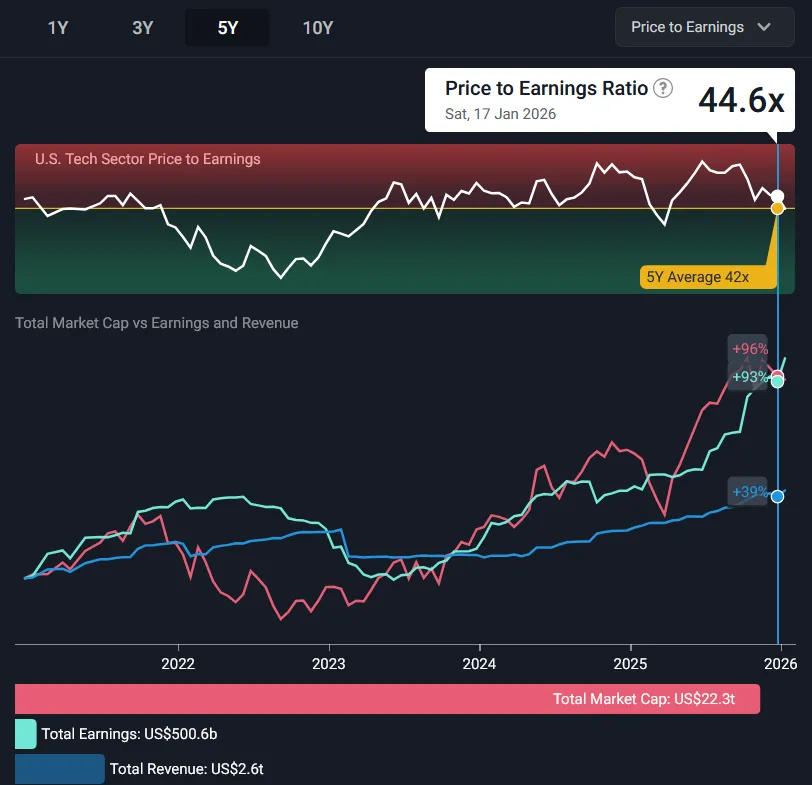The height and width of the screenshot is (785, 812).
Task: Switch to the 1Y time range
Action: pos(58,27)
